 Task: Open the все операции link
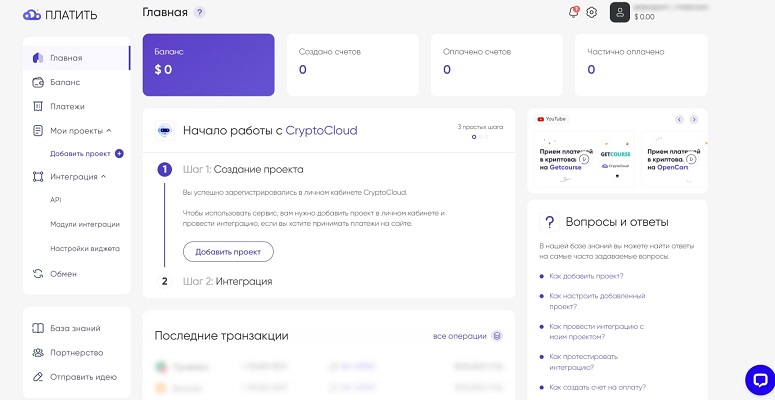[x=460, y=336]
